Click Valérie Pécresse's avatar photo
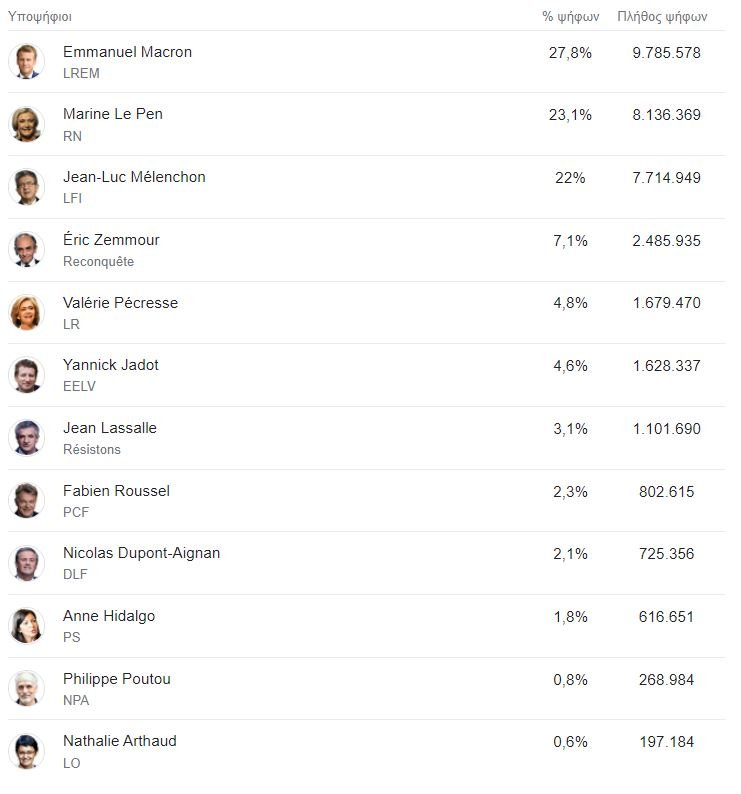This screenshot has height=794, width=741. pyautogui.click(x=27, y=312)
